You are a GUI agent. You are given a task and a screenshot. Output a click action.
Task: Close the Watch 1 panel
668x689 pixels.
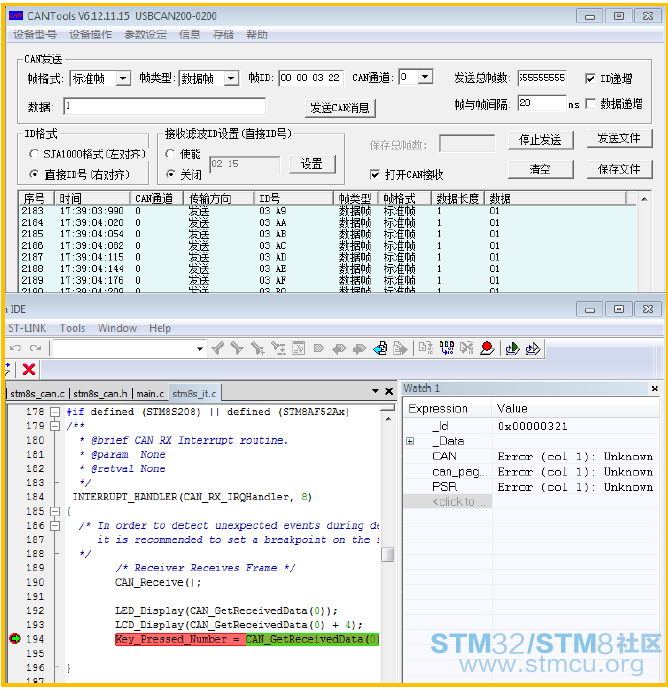654,388
